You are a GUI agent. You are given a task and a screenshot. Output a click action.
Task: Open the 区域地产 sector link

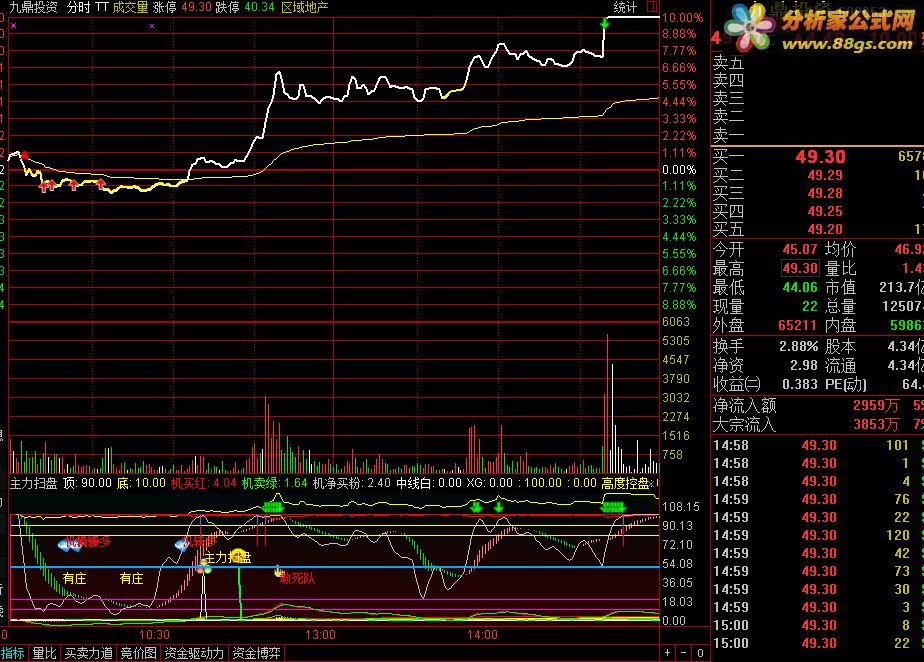pyautogui.click(x=305, y=7)
